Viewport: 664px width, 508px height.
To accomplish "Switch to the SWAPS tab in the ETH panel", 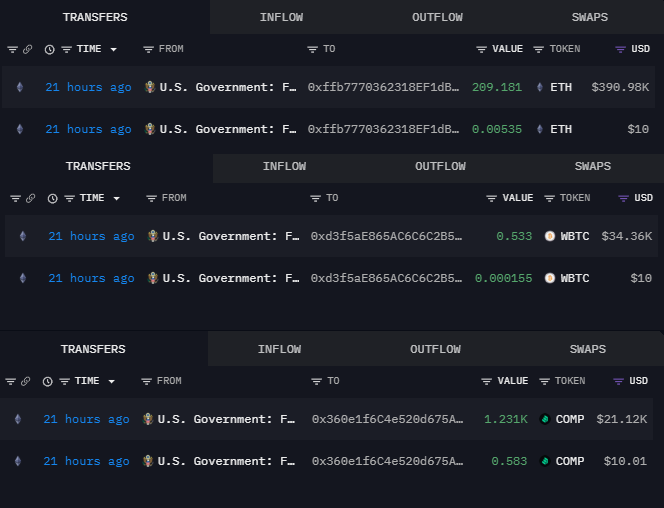I will 590,17.
